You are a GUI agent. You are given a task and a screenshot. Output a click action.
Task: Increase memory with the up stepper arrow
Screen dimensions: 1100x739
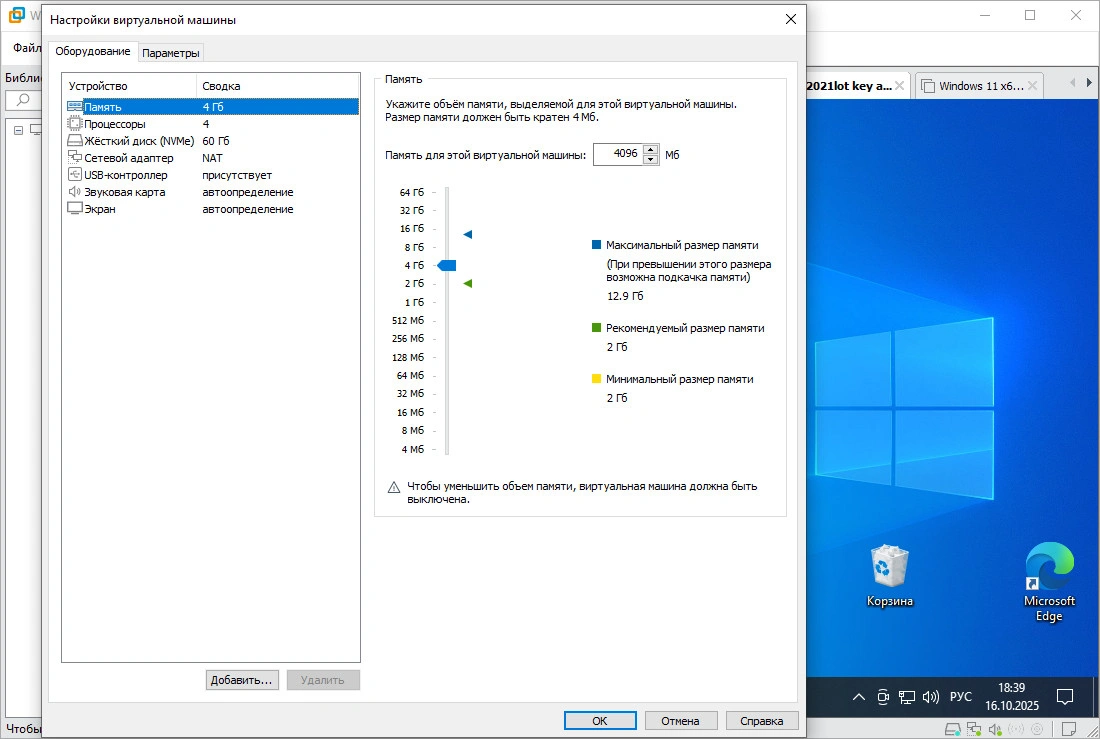point(650,150)
